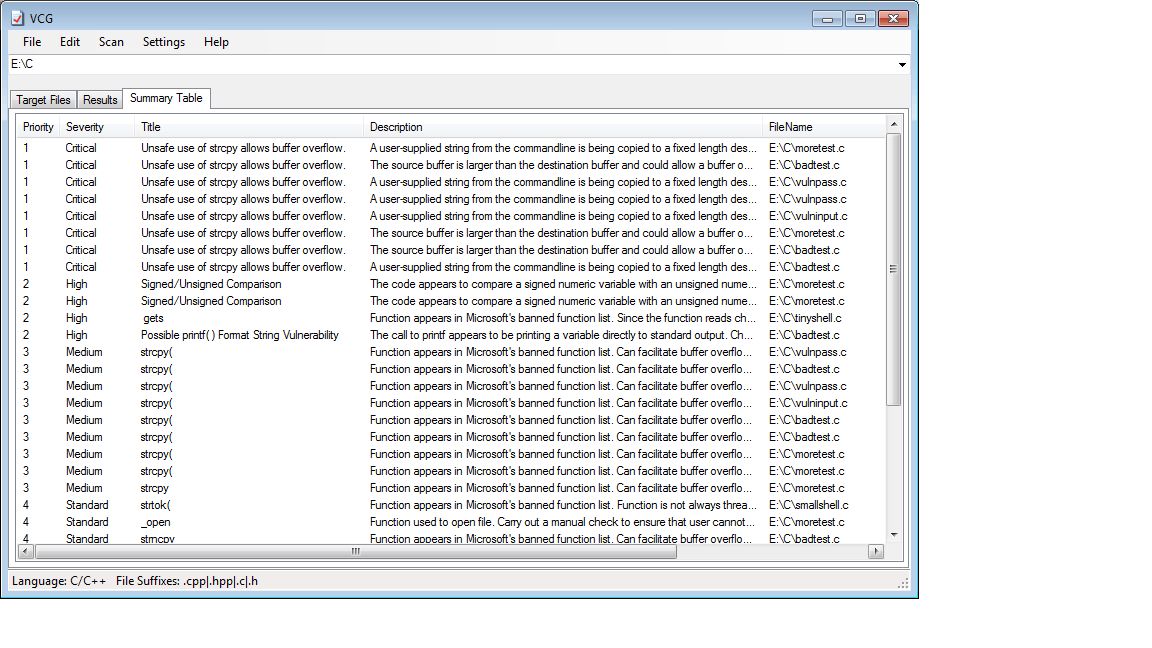This screenshot has height=648, width=1152.
Task: Open the File menu
Action: click(31, 42)
